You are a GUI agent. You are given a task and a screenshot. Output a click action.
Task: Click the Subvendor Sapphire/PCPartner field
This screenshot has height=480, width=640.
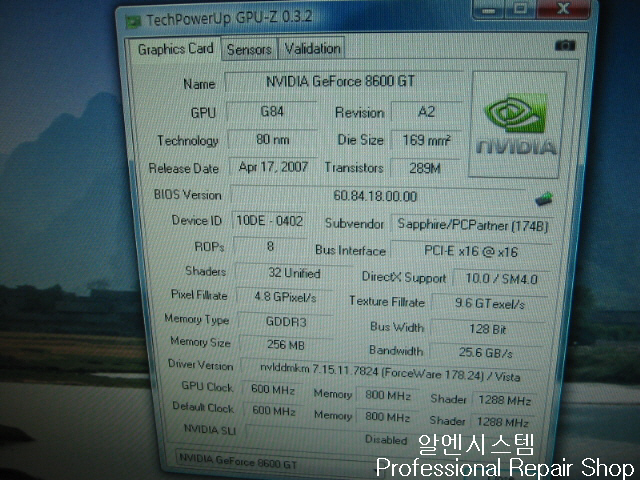pos(471,224)
